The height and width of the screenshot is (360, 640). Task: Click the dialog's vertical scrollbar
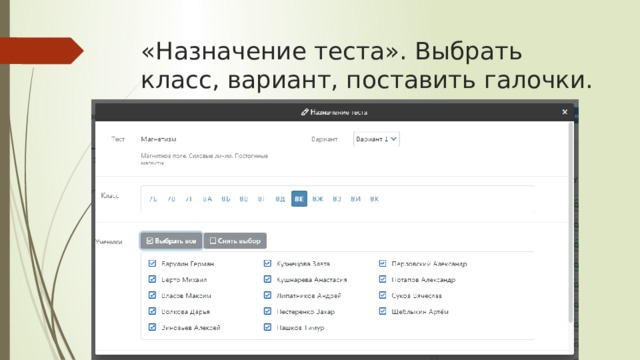571,222
